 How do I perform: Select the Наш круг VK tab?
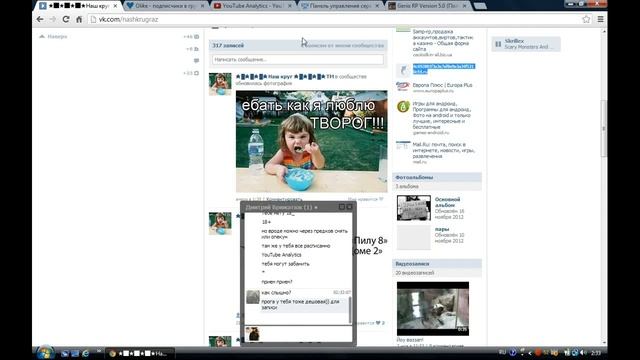coord(78,6)
